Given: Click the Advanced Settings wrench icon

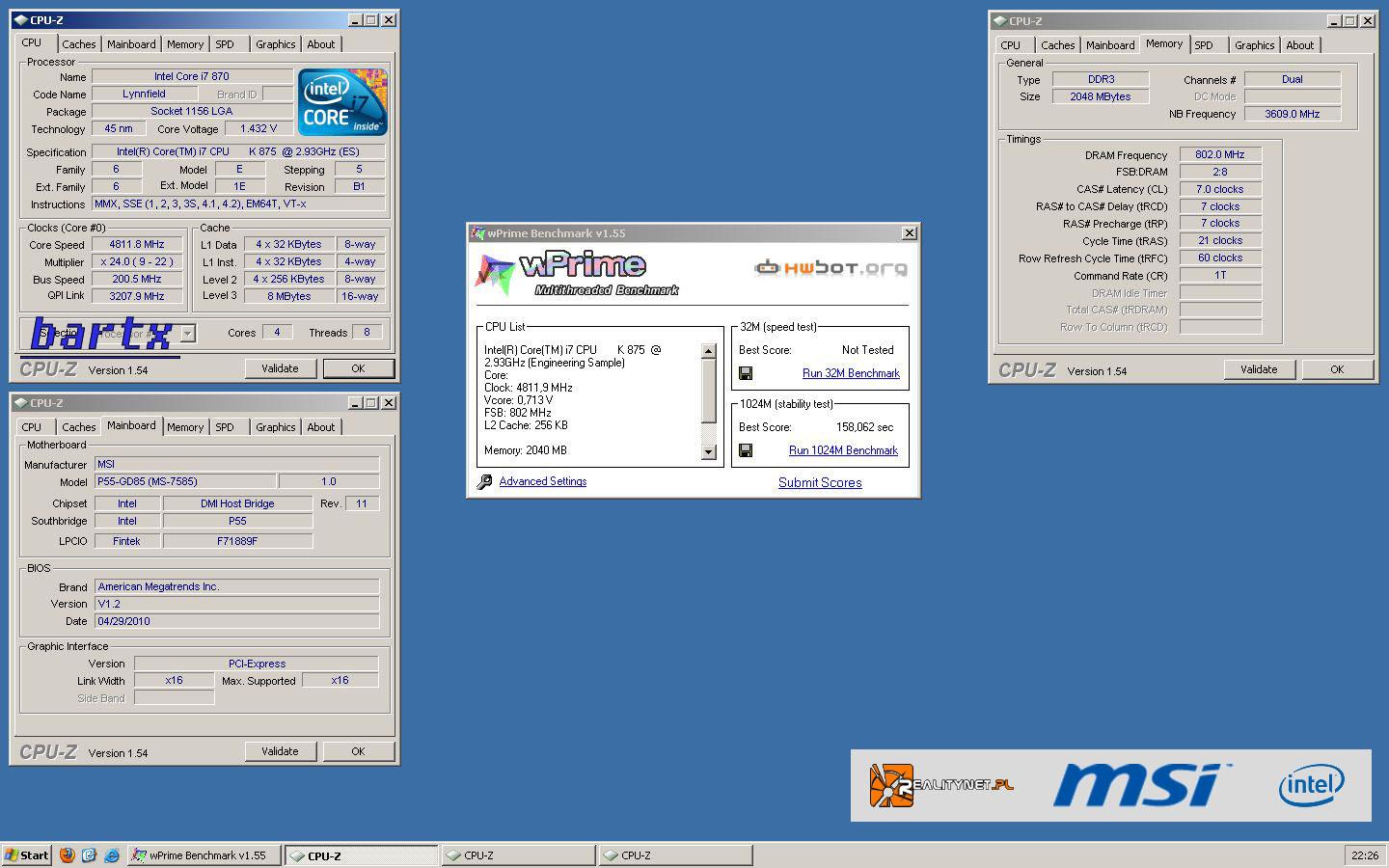Looking at the screenshot, I should click(484, 481).
